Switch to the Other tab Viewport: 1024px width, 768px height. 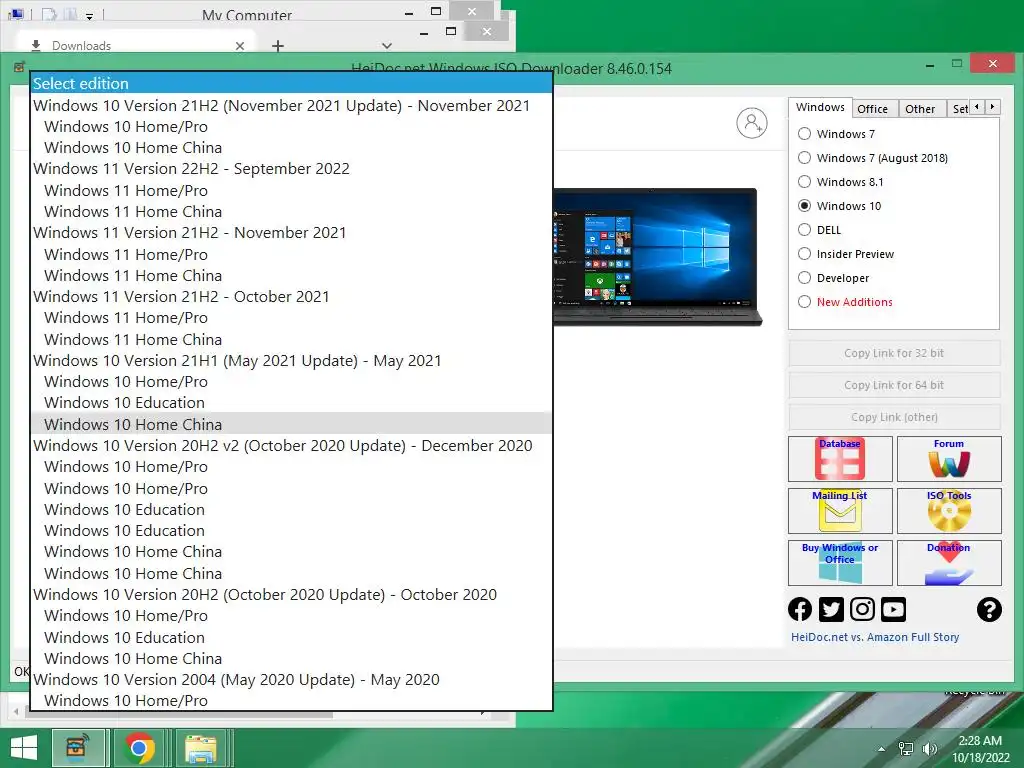tap(920, 109)
